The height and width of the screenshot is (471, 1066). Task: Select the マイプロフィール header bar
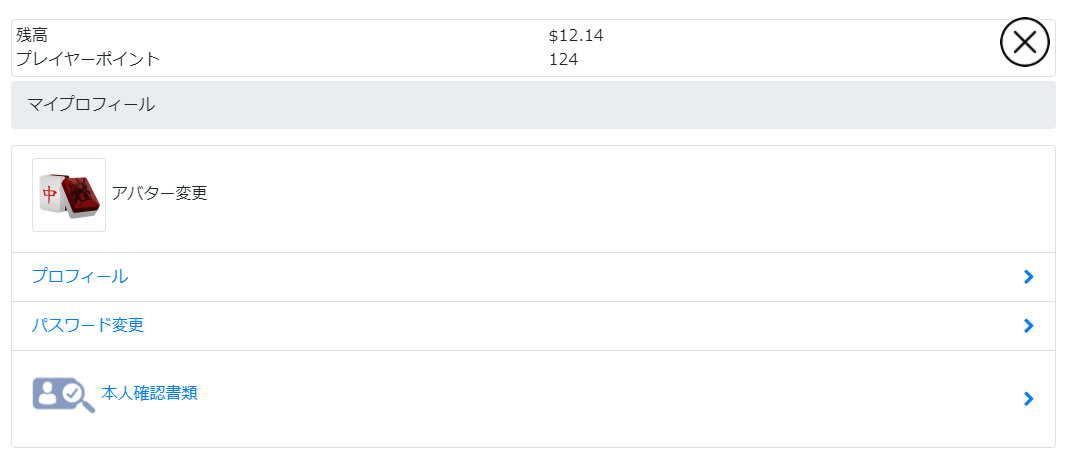(533, 105)
